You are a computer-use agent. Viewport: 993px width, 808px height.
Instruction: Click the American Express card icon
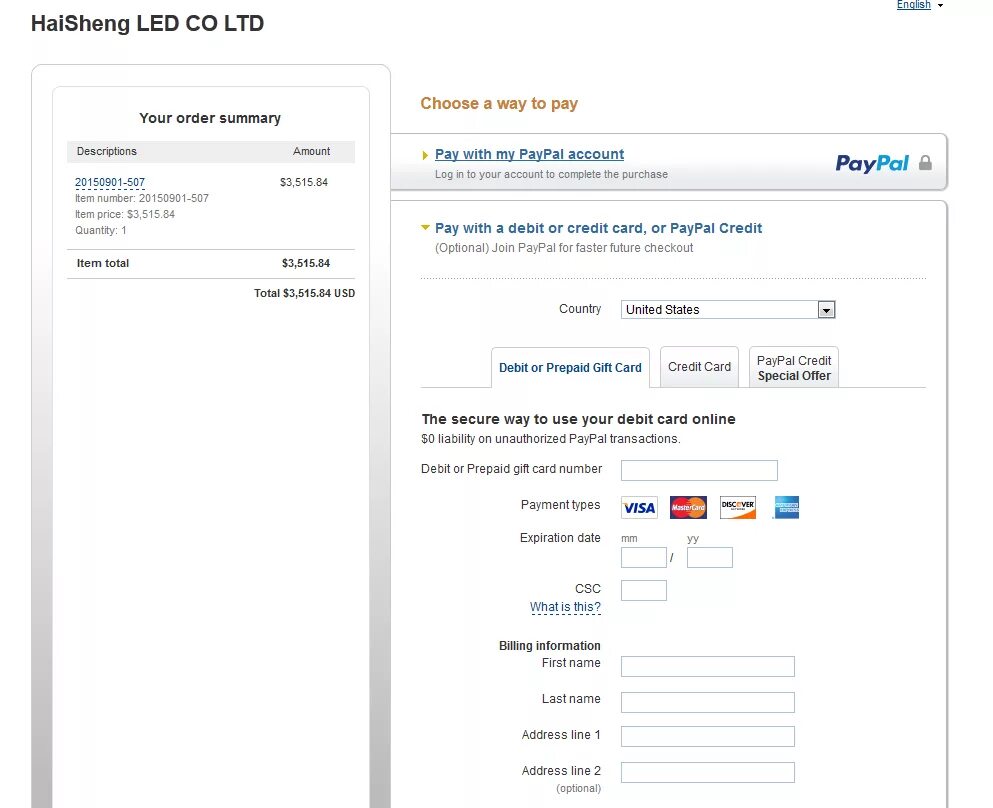coord(786,508)
